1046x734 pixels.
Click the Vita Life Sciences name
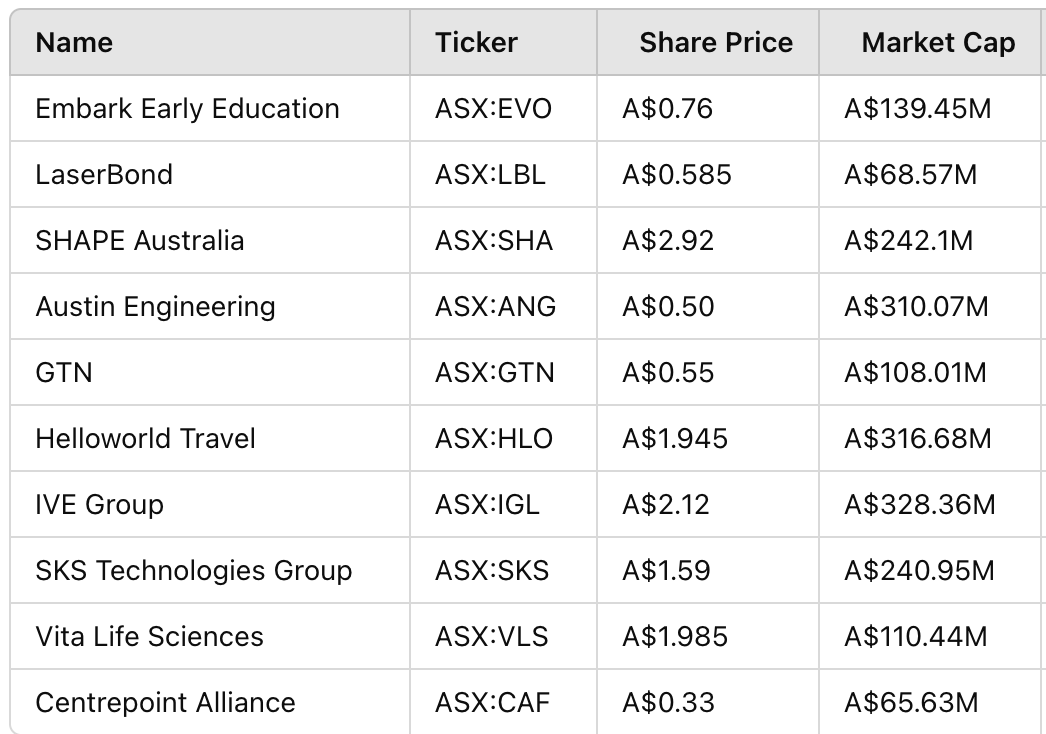[x=149, y=637]
